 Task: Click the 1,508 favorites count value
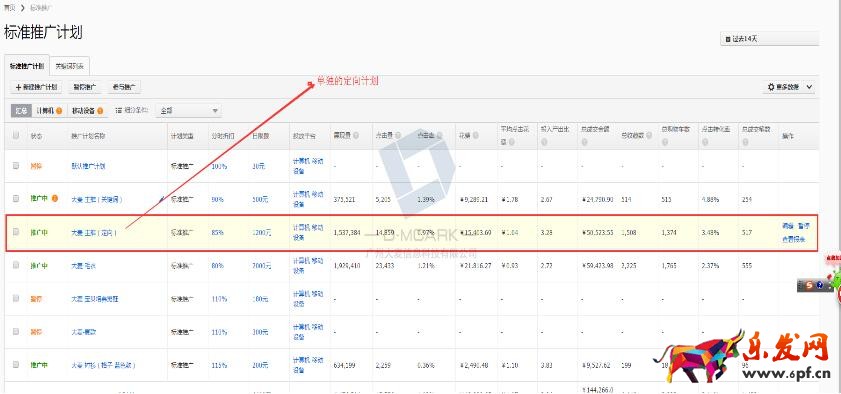point(629,233)
